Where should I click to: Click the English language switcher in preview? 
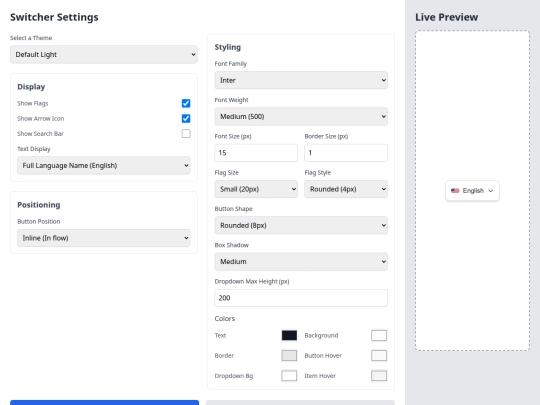pos(472,190)
